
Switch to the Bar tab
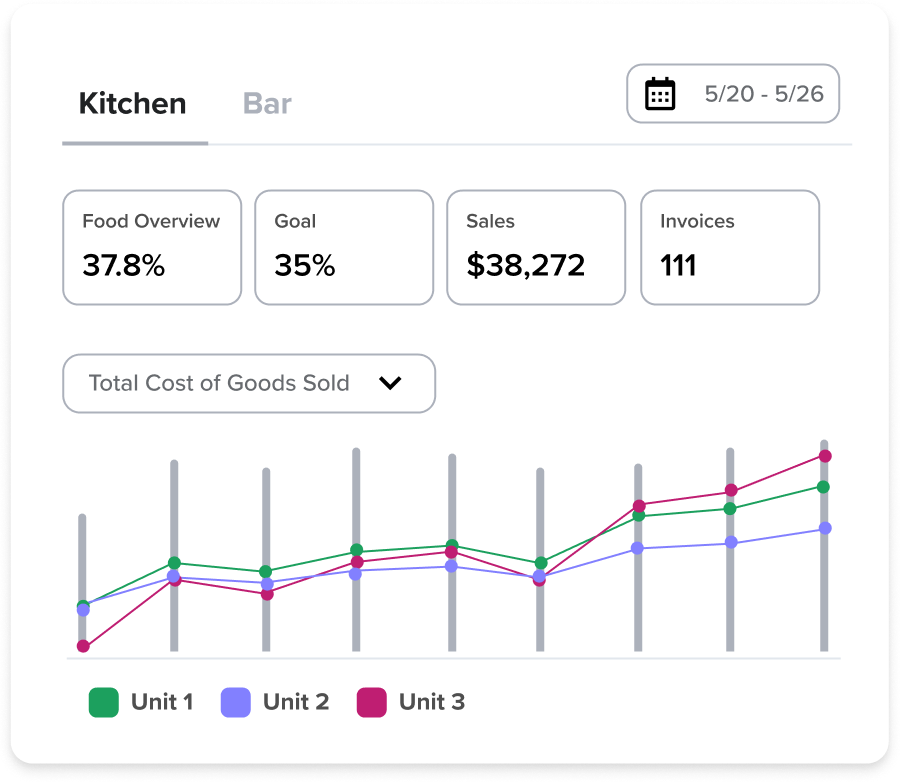(x=267, y=104)
